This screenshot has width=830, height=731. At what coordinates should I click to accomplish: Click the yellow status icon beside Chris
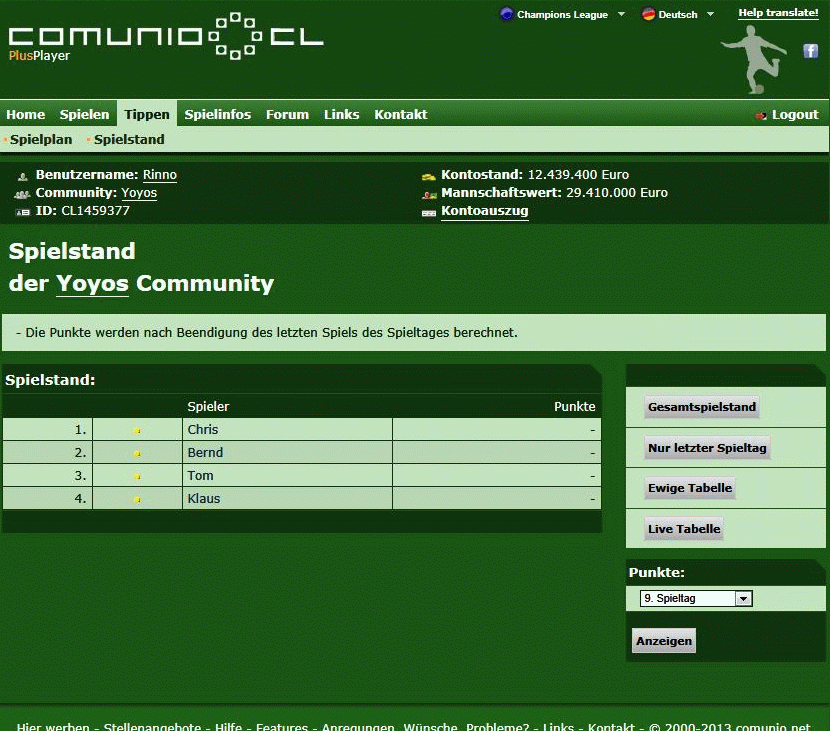tap(137, 431)
